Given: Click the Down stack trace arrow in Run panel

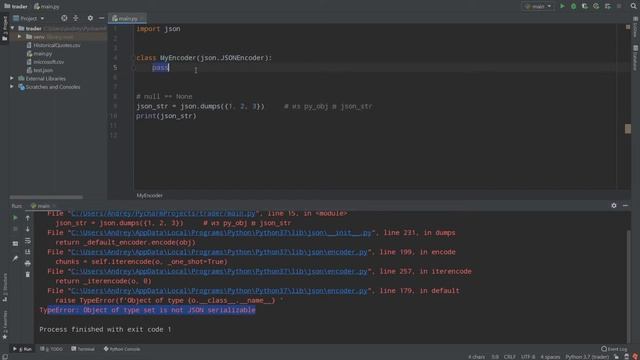Looking at the screenshot, I should pos(28,229).
